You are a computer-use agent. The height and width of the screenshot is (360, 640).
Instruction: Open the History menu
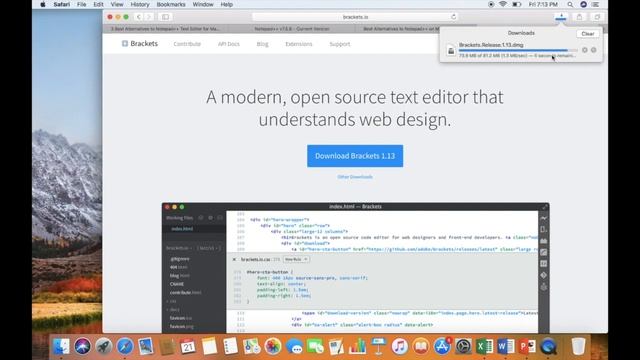click(140, 4)
